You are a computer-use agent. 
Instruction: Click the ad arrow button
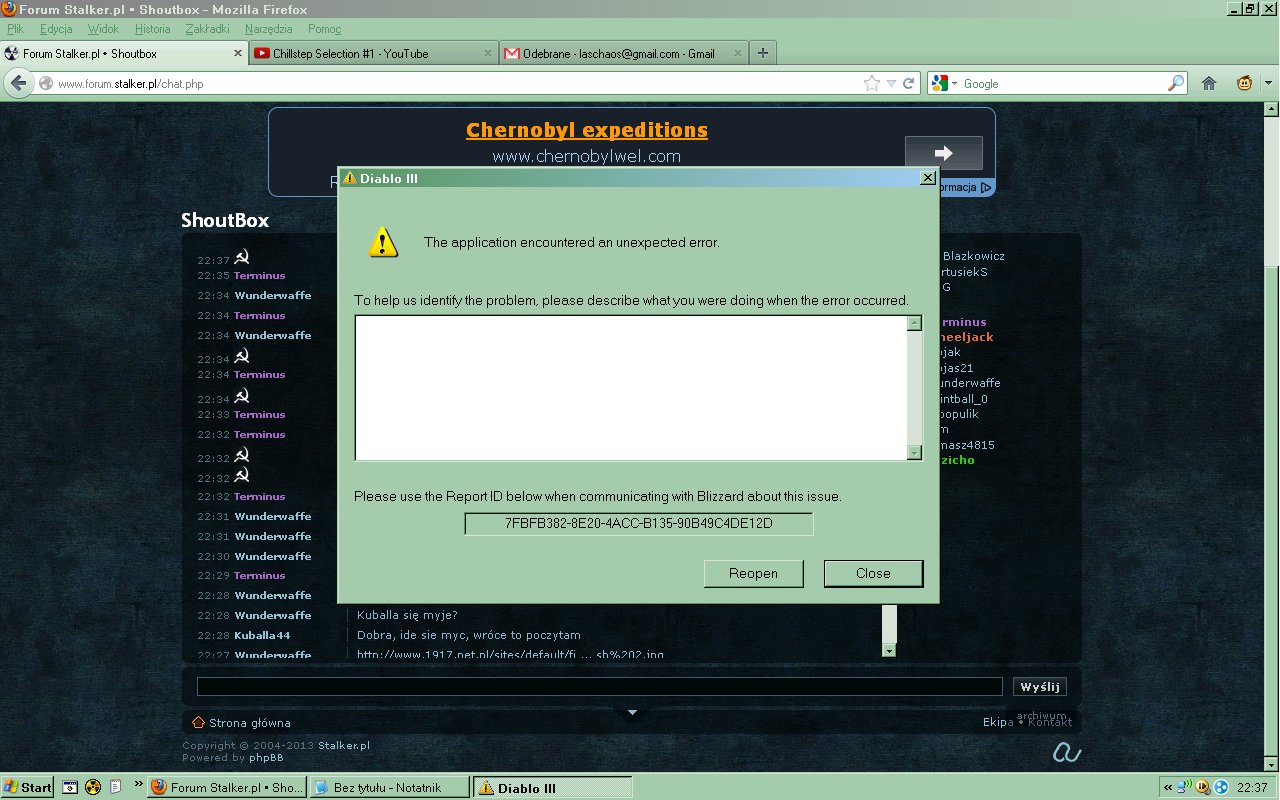coord(943,153)
